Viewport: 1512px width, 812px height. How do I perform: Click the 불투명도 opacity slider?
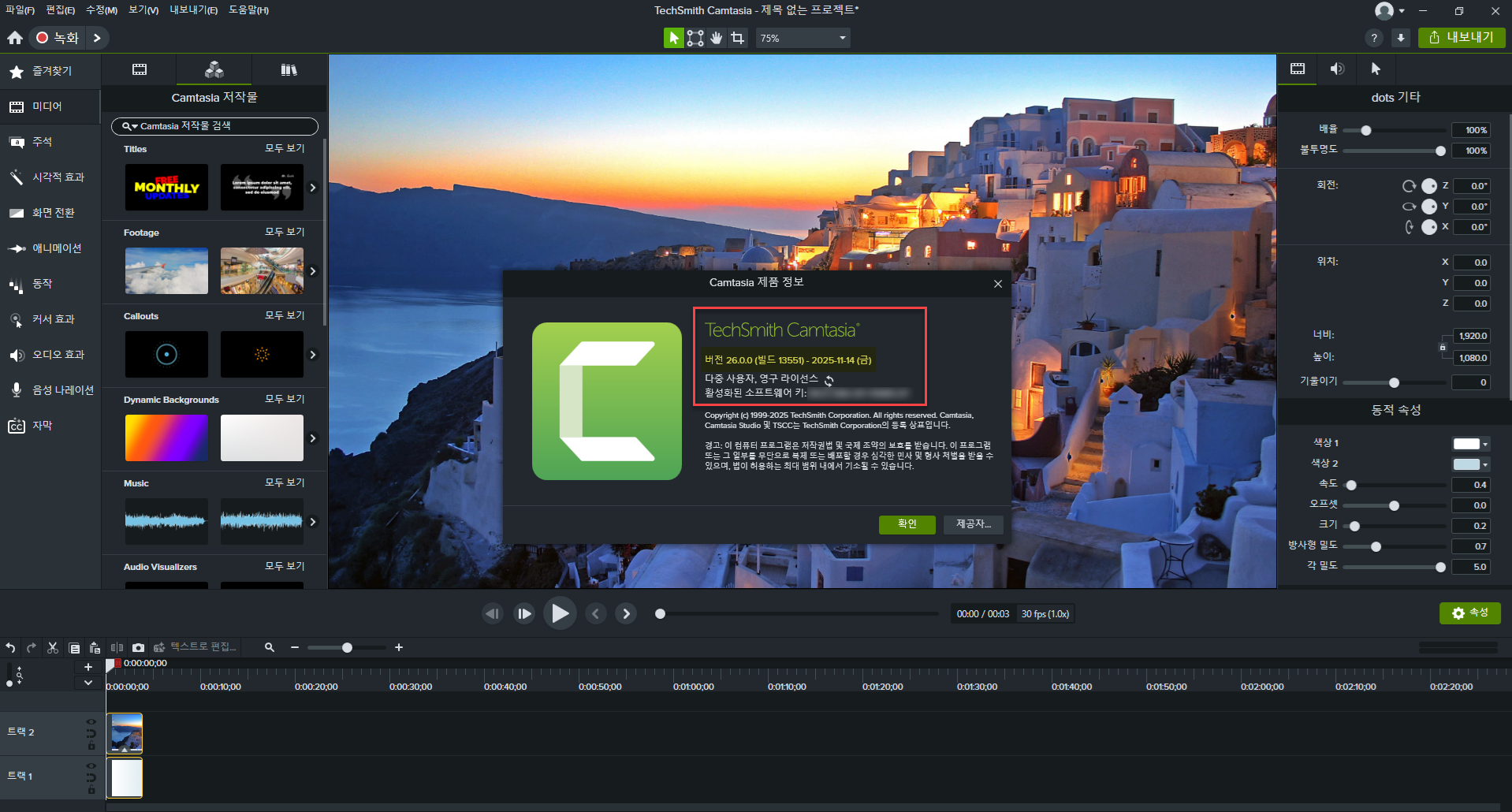pyautogui.click(x=1394, y=151)
